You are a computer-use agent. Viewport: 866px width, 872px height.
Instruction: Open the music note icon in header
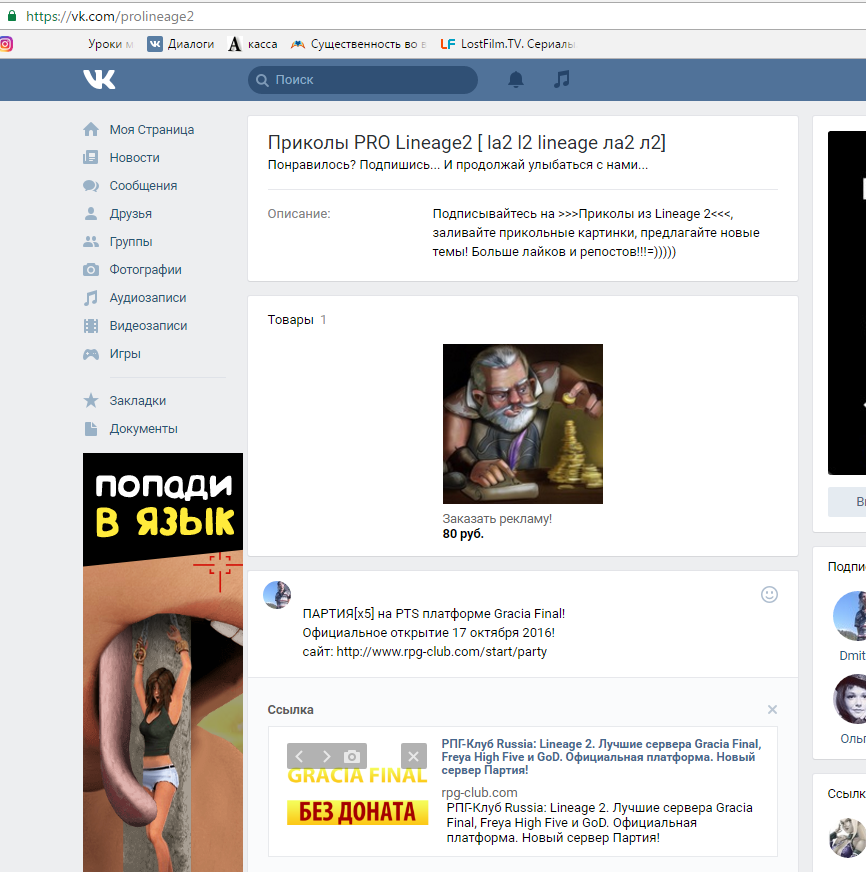[562, 79]
